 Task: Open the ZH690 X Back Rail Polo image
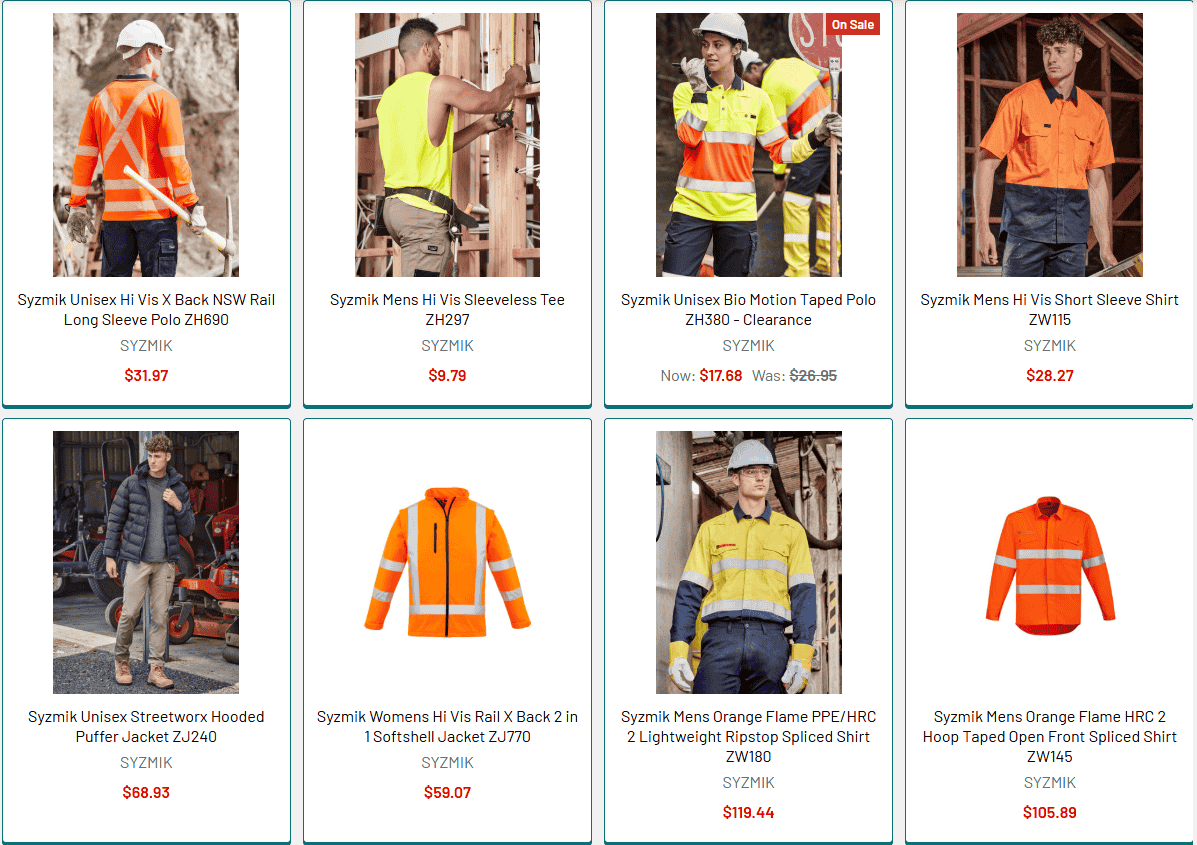146,144
